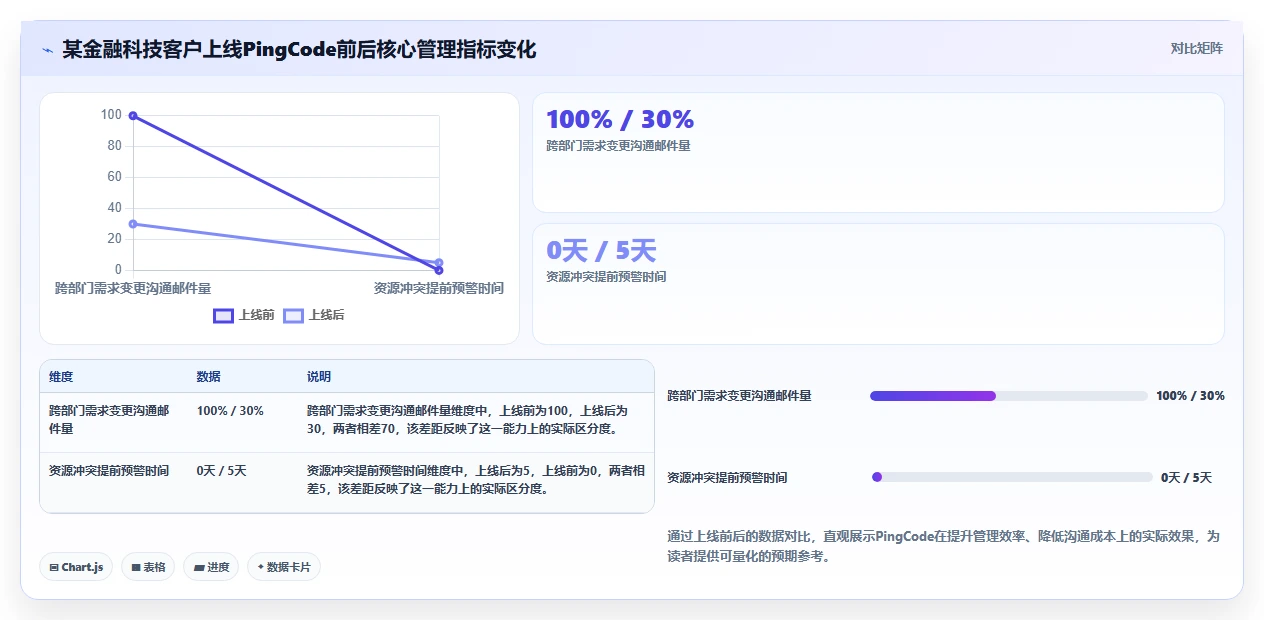Click 跨部门需求变更沟通邮件量 caption under 100% / 30% card

(618, 145)
